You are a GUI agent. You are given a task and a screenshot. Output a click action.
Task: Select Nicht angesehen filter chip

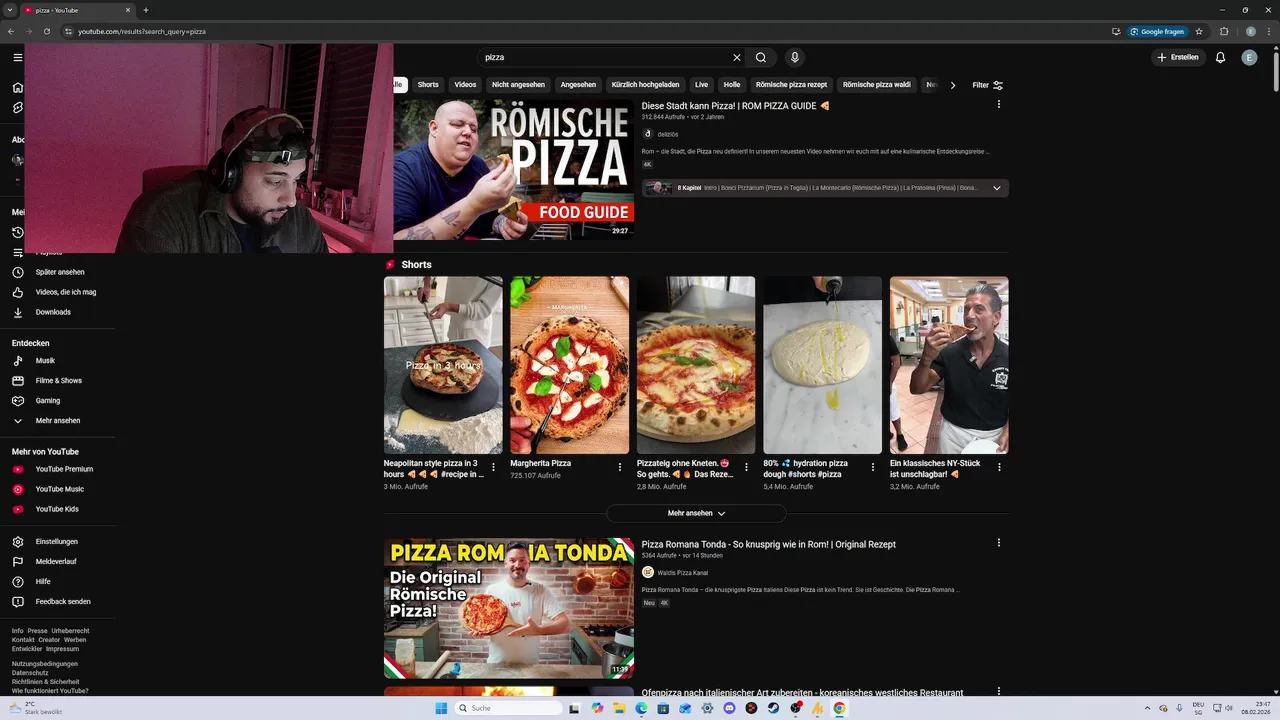pos(518,85)
